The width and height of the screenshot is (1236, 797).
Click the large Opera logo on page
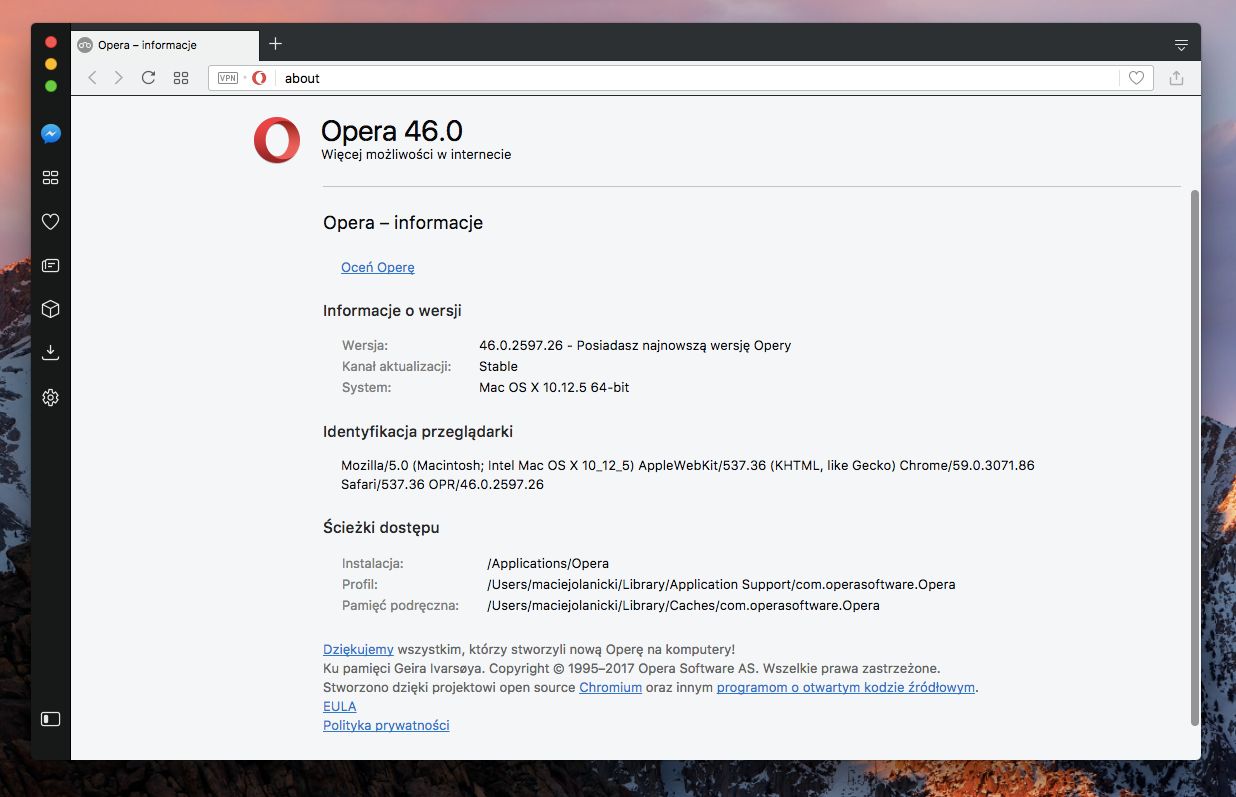coord(277,140)
